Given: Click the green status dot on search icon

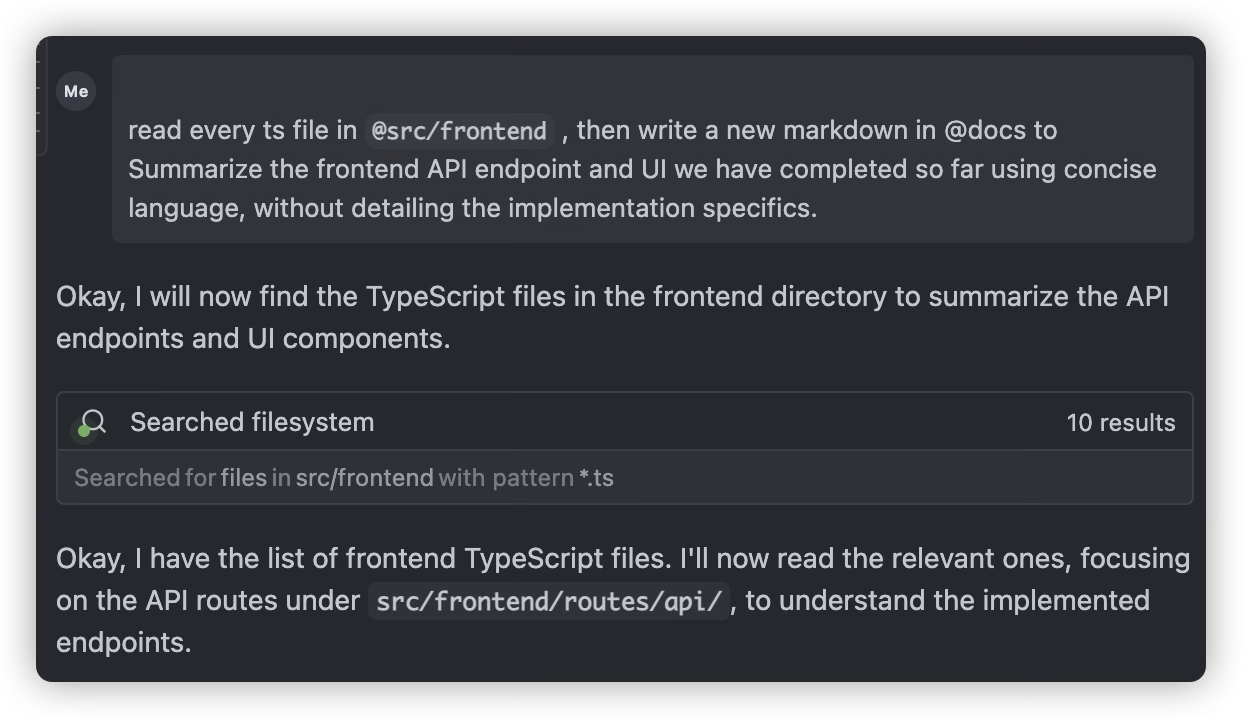Looking at the screenshot, I should tap(84, 431).
